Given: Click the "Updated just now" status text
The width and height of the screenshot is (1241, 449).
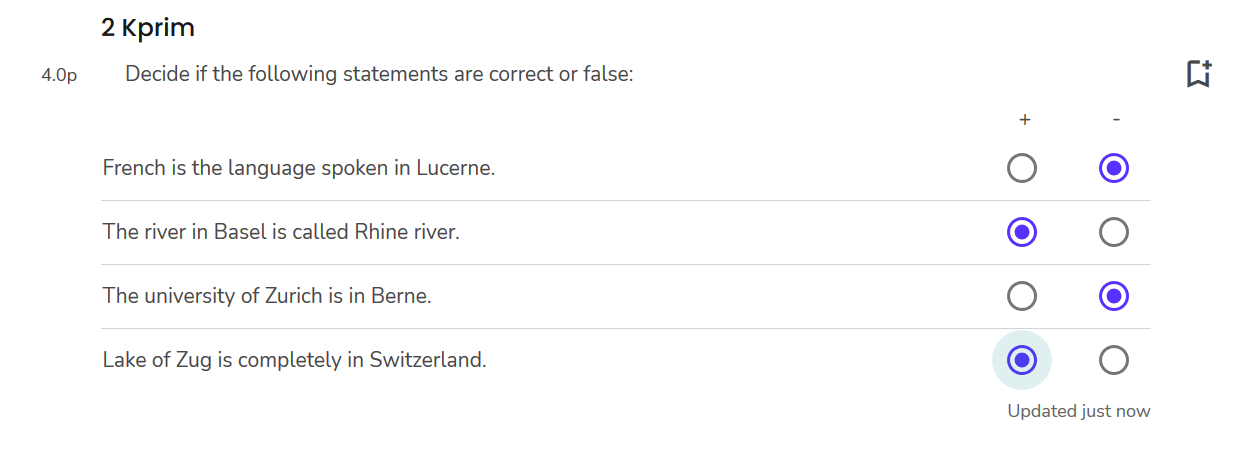Looking at the screenshot, I should pos(1078,411).
